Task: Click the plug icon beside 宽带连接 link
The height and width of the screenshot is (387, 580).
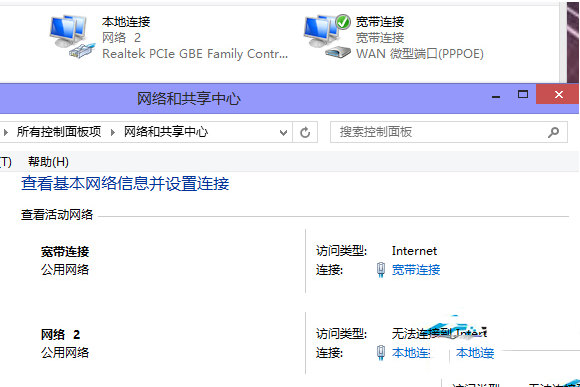Action: (381, 270)
